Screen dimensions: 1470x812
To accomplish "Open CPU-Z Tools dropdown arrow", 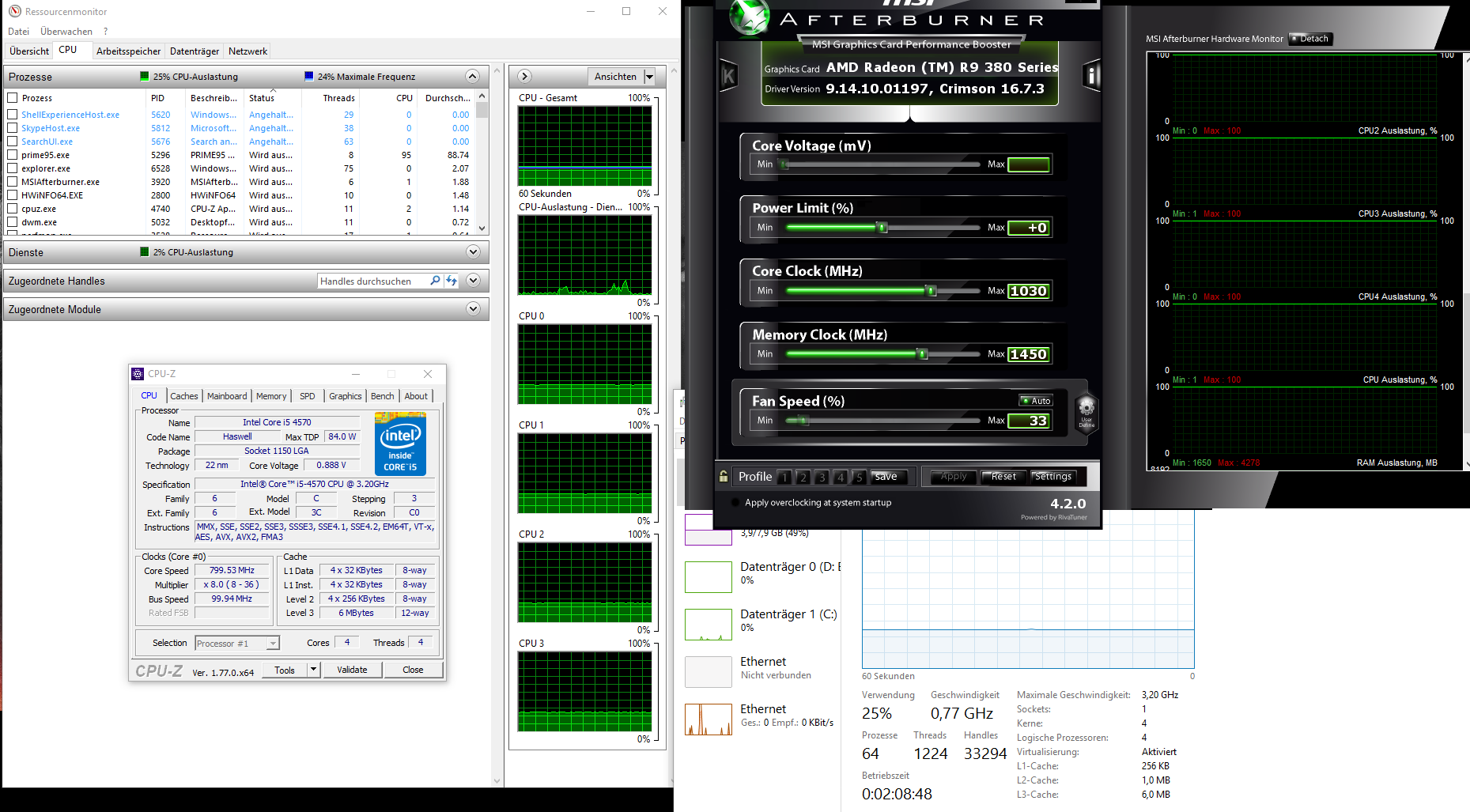I will coord(313,670).
